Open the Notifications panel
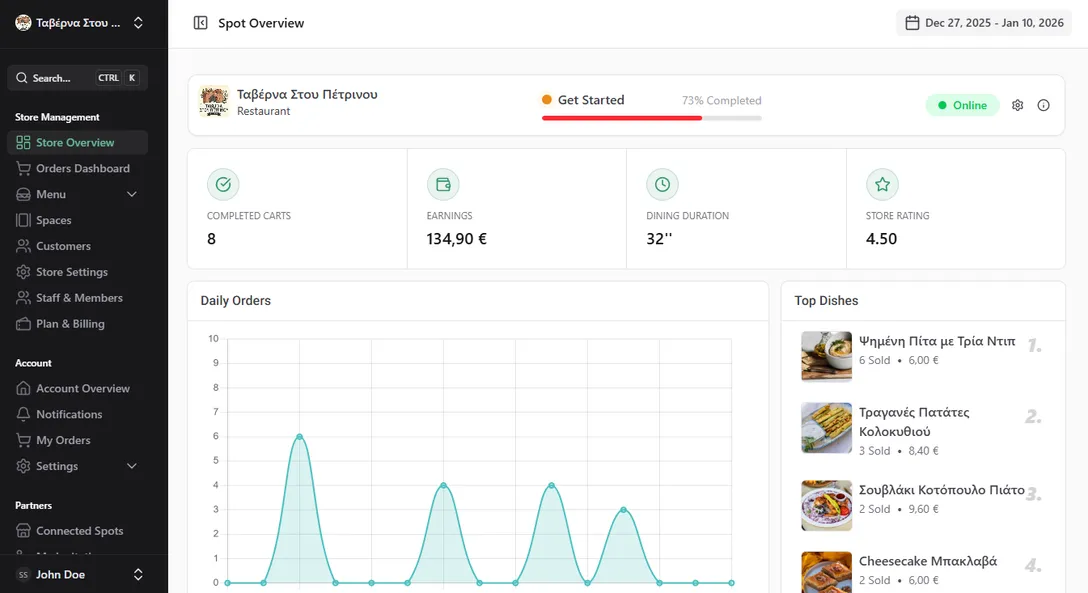The width and height of the screenshot is (1088, 593). [66, 414]
